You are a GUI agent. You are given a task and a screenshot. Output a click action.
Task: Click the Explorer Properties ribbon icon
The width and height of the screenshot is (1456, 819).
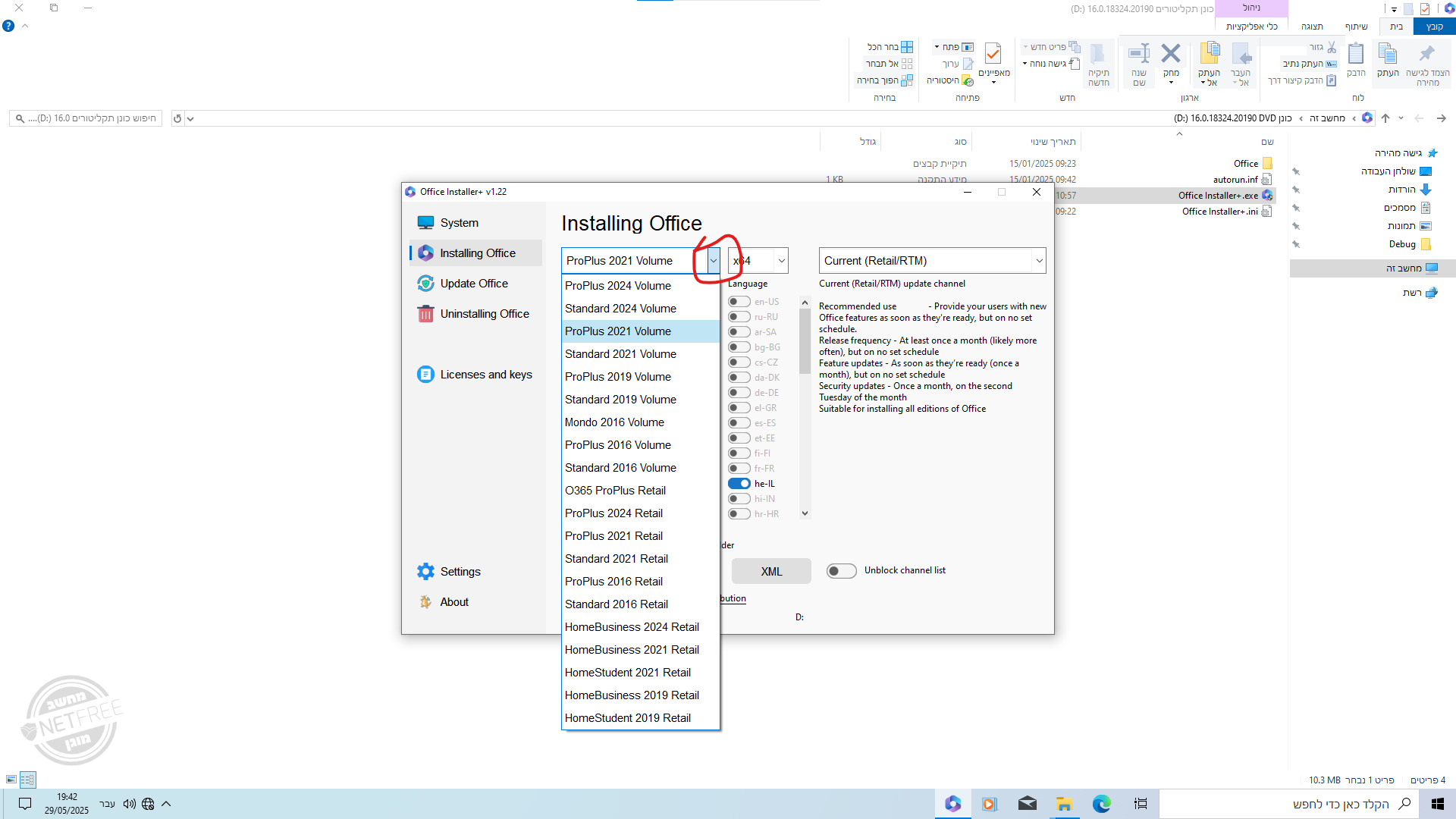(x=993, y=53)
